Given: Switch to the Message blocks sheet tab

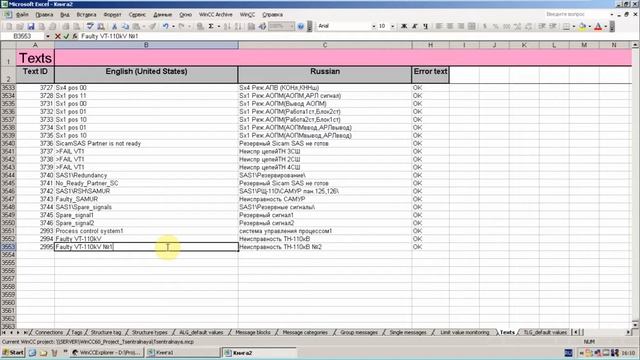Looking at the screenshot, I should point(253,332).
